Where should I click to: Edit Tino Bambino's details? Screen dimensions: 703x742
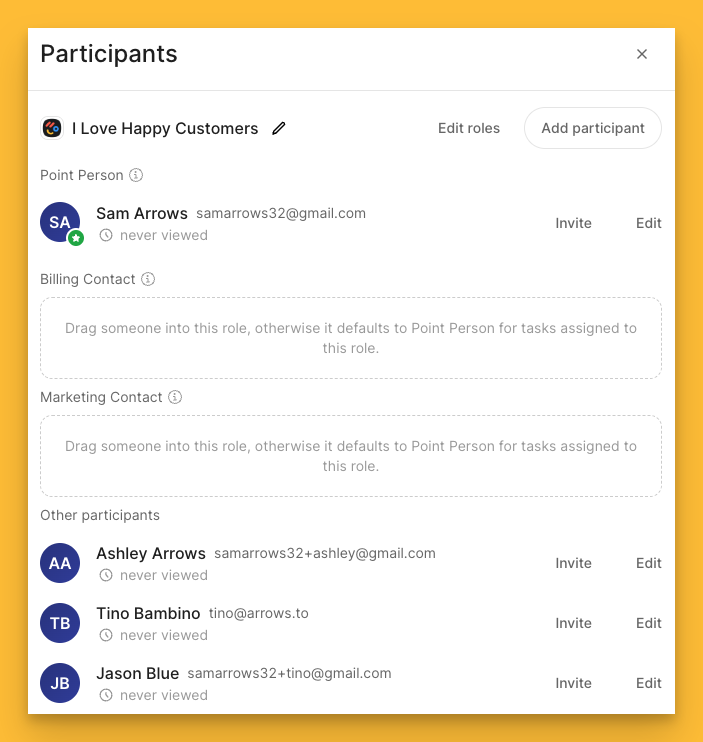pyautogui.click(x=649, y=623)
